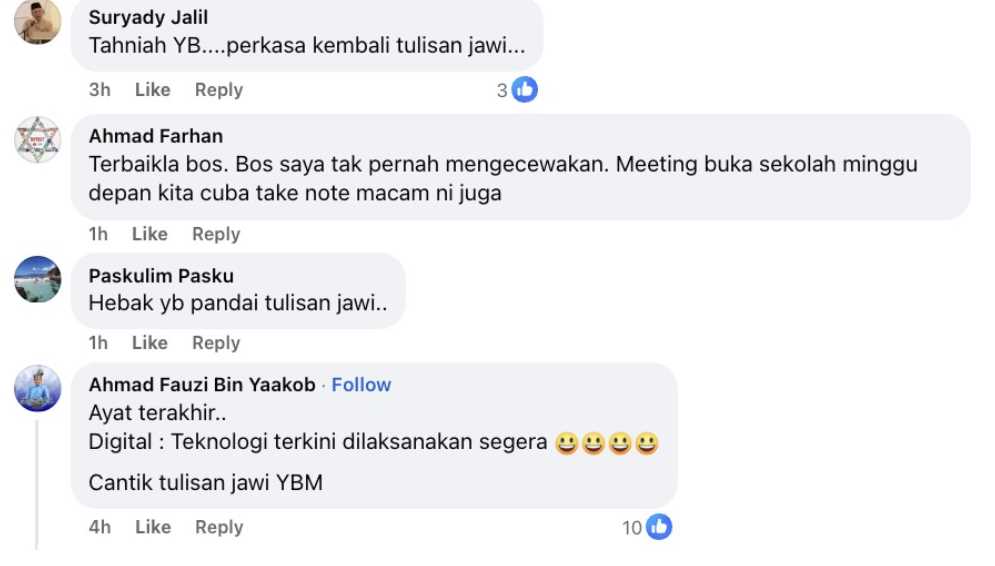Reply to Ahmad Farhan's comment

(216, 234)
